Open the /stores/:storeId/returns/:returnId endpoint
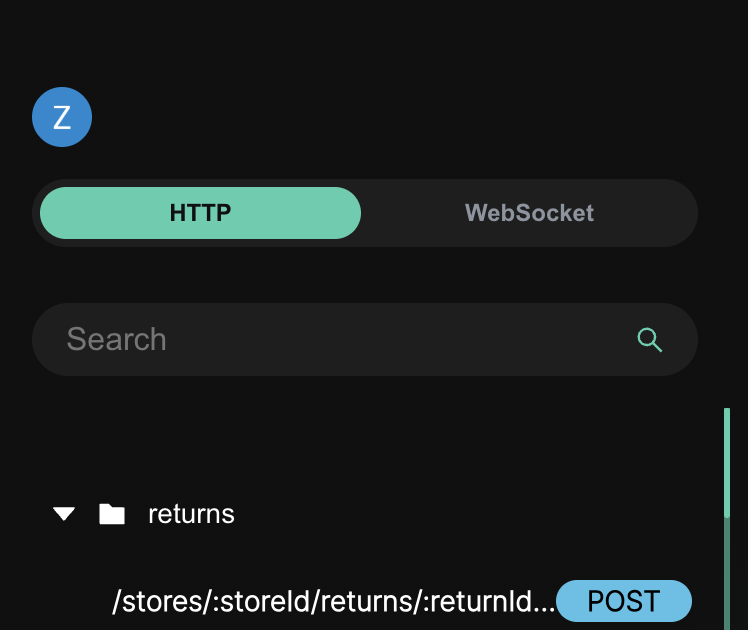The width and height of the screenshot is (748, 630). tap(333, 602)
